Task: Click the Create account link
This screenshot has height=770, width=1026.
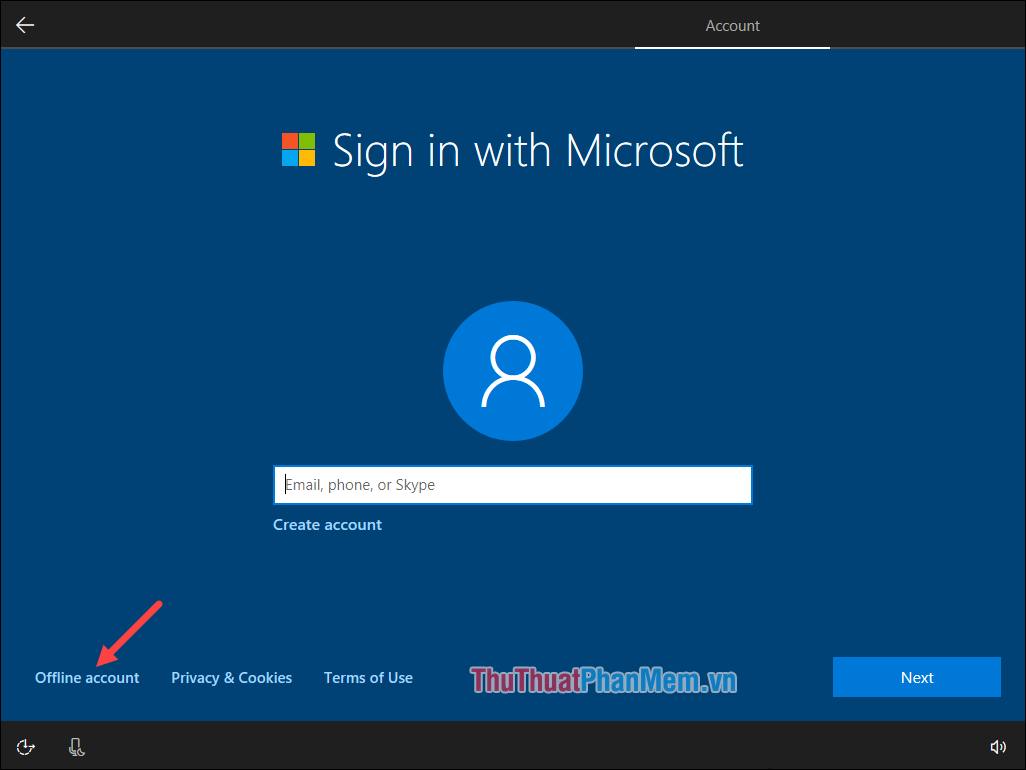Action: (327, 524)
